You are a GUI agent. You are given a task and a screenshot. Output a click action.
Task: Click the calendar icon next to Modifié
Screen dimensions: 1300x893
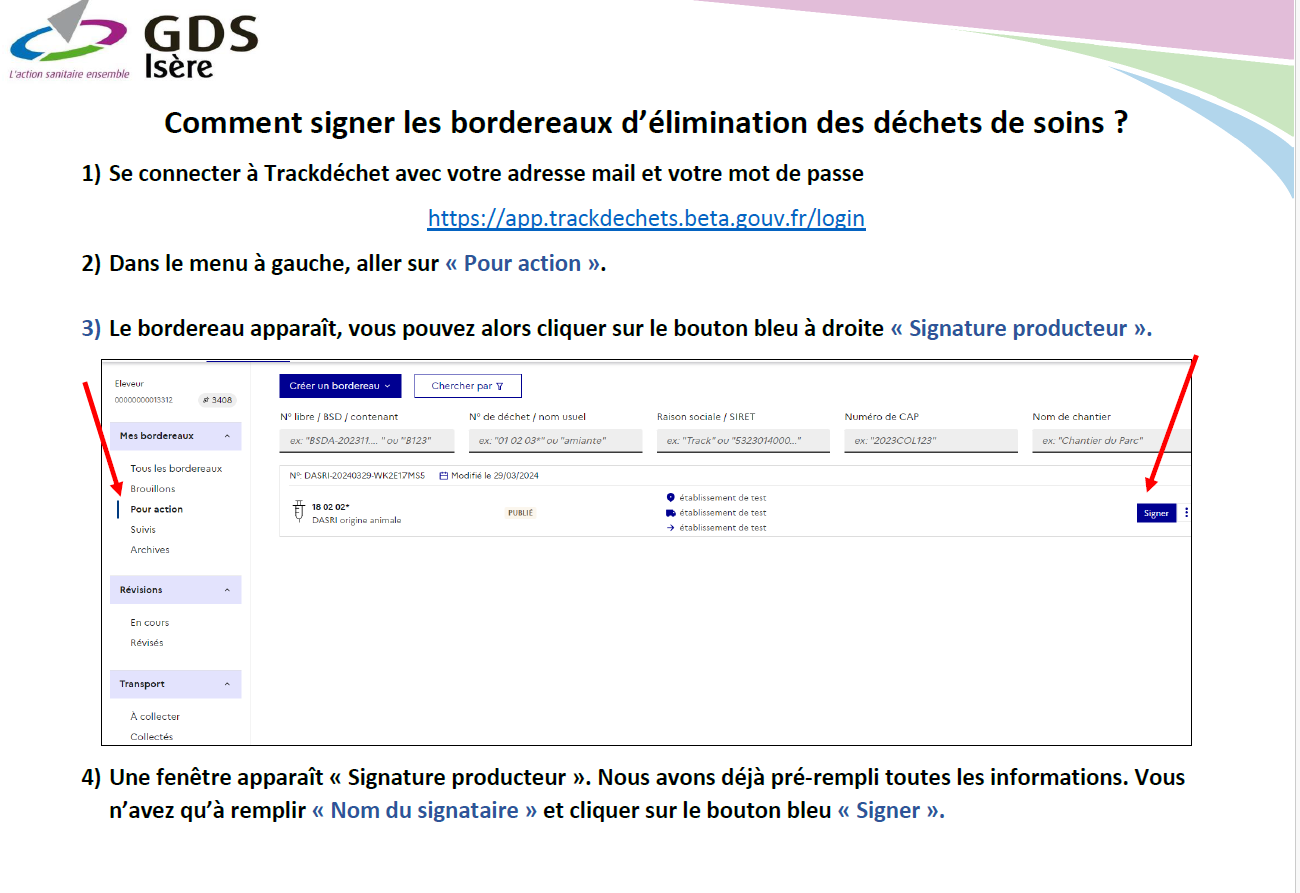pyautogui.click(x=444, y=475)
